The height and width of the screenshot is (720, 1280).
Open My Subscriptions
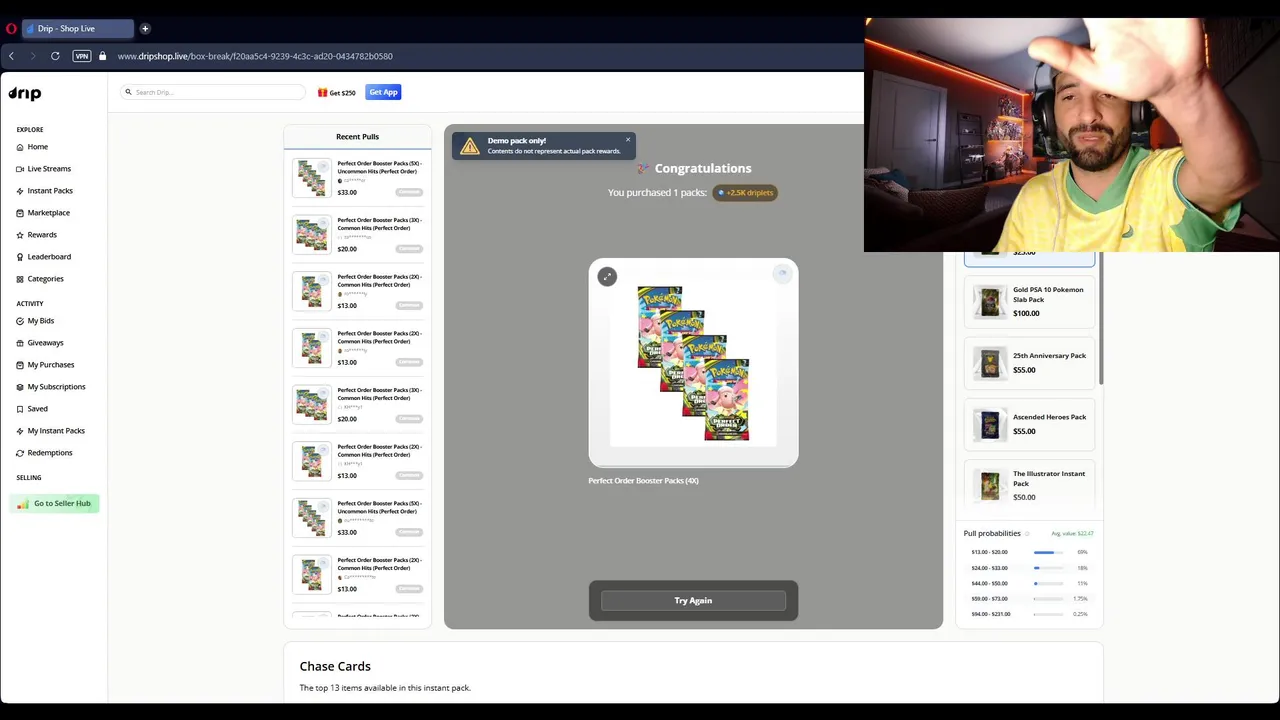50,387
